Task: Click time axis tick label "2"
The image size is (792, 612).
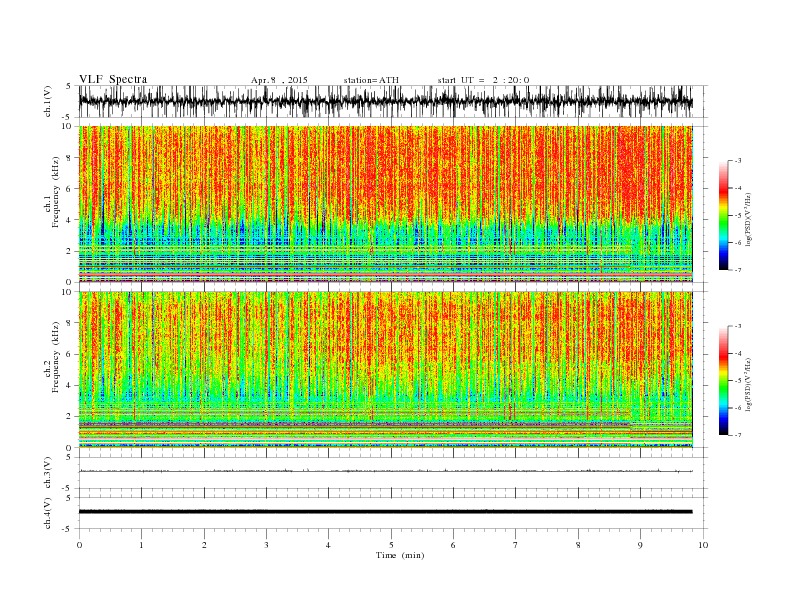Action: tap(204, 545)
